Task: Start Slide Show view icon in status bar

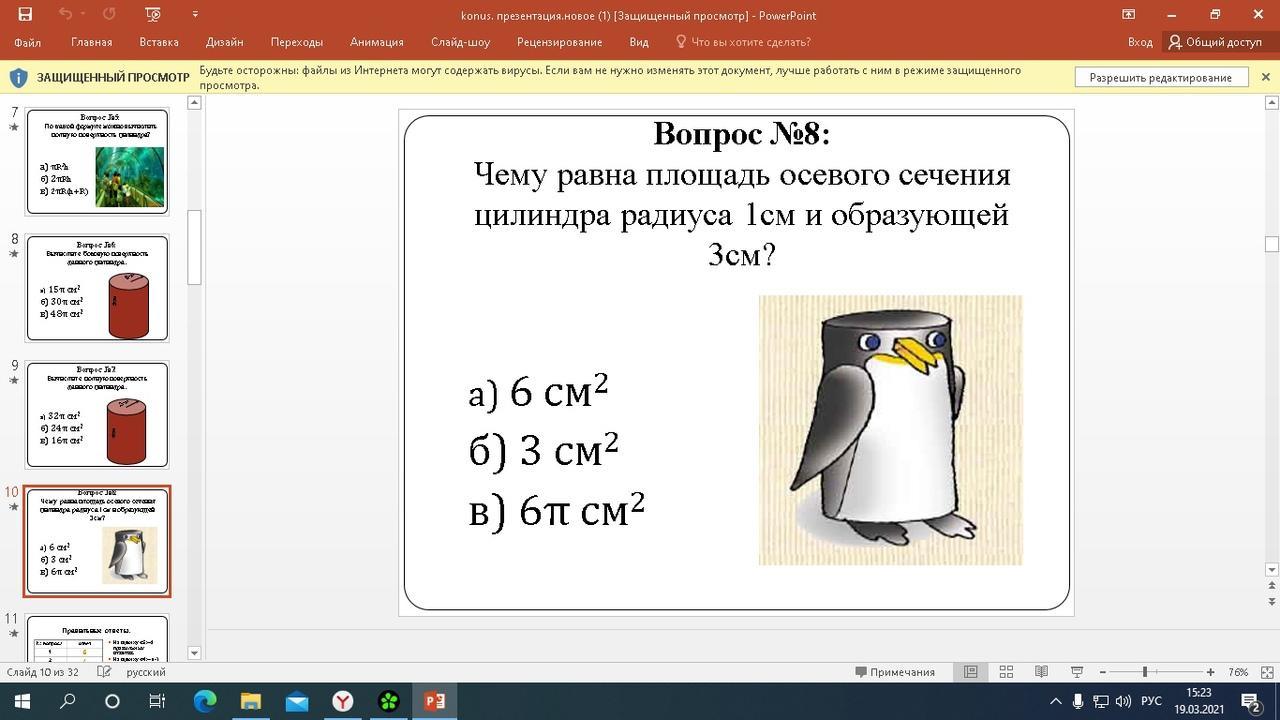Action: pos(1077,672)
